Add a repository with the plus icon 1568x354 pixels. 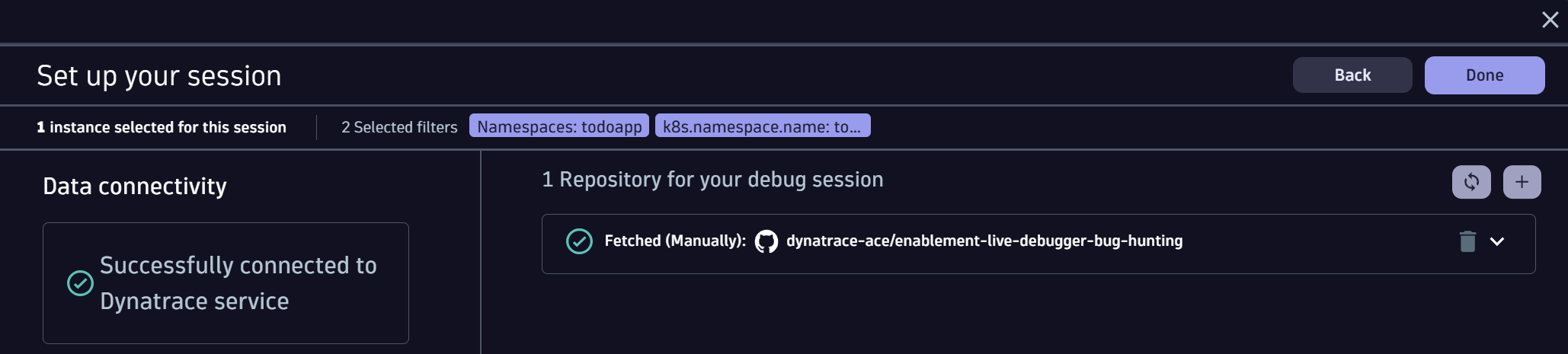[1522, 182]
